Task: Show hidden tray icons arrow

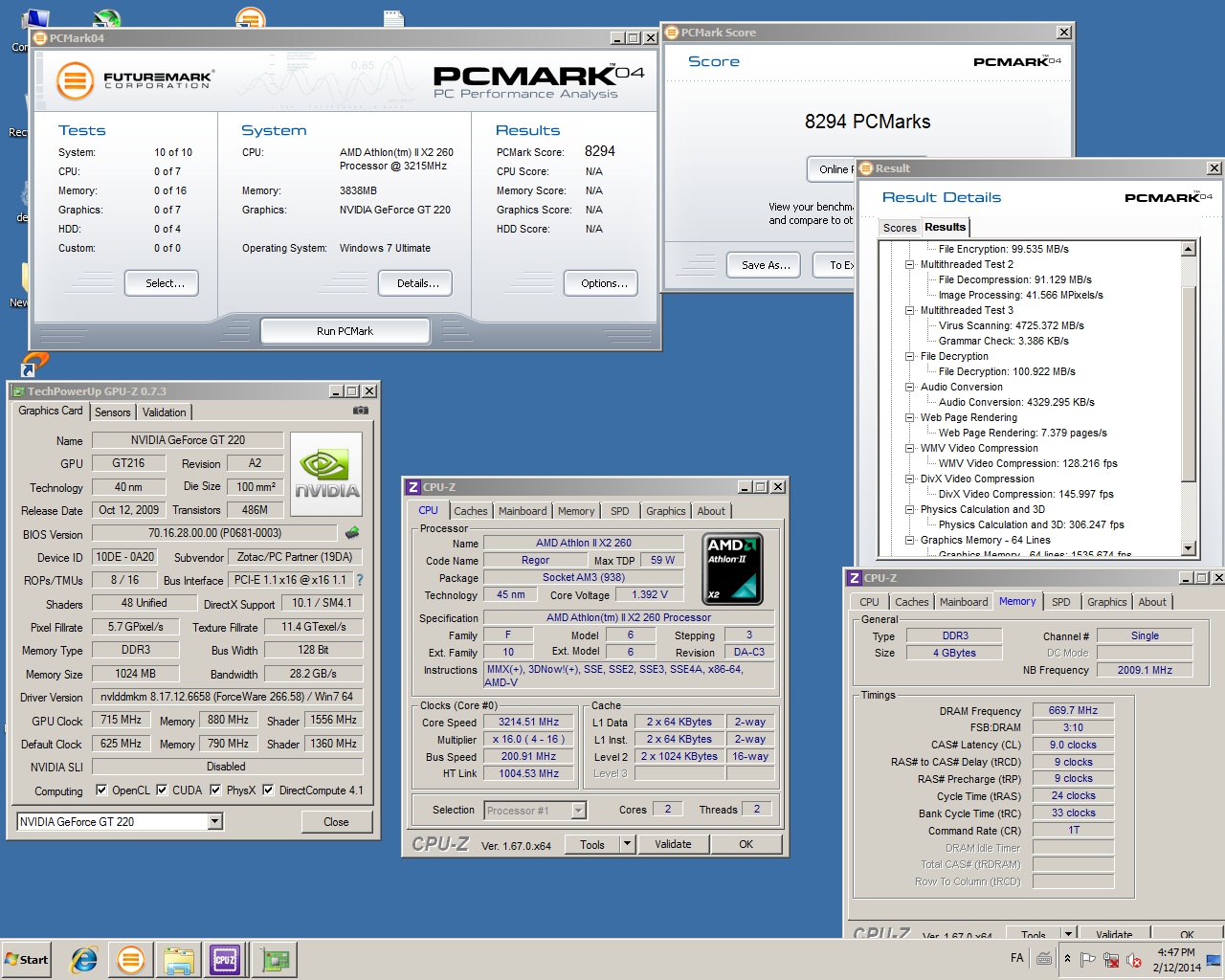Action: coord(1068,959)
